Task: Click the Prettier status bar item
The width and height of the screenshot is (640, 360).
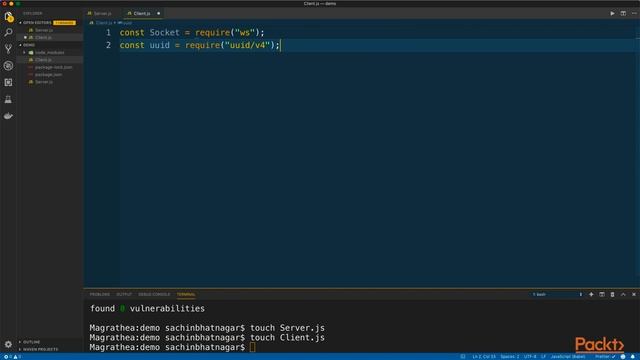Action: 605,357
